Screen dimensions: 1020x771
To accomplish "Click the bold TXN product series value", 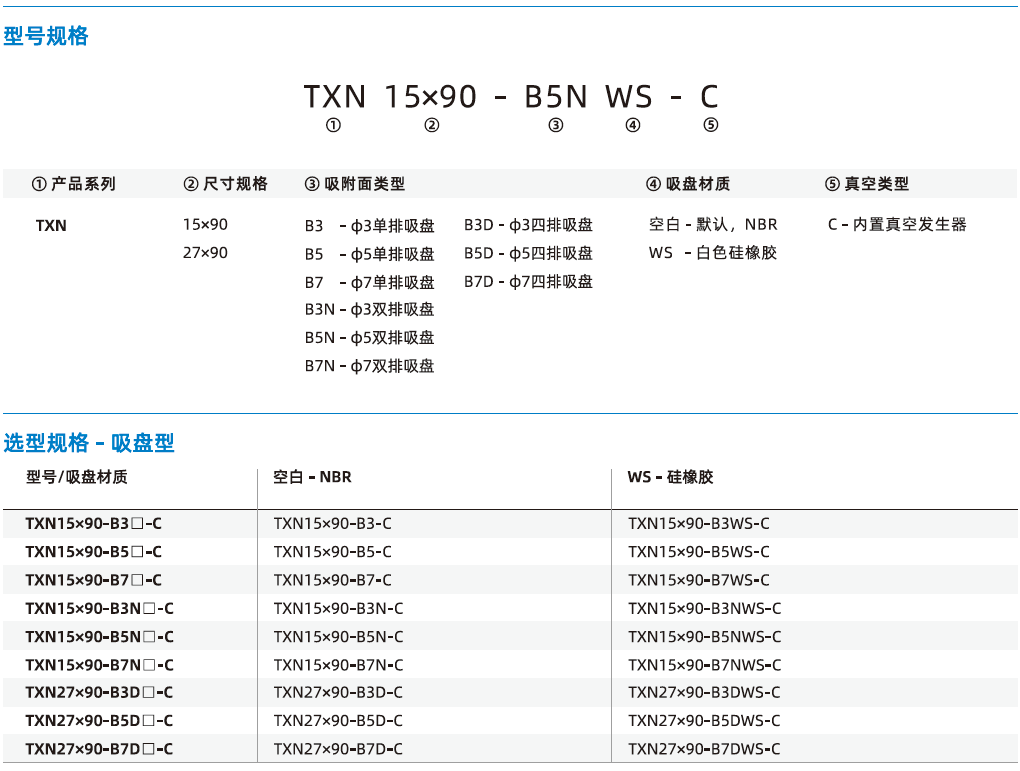I will pos(51,226).
